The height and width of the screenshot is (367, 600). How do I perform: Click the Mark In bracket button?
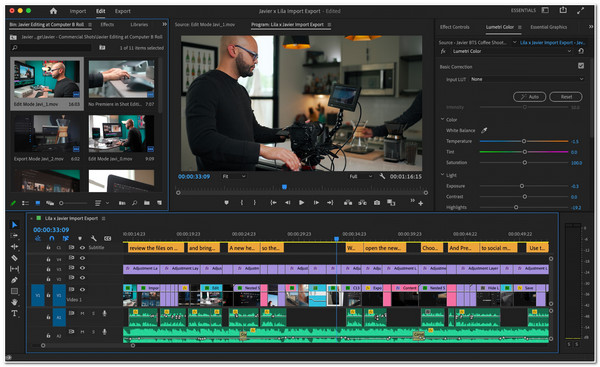pos(241,203)
